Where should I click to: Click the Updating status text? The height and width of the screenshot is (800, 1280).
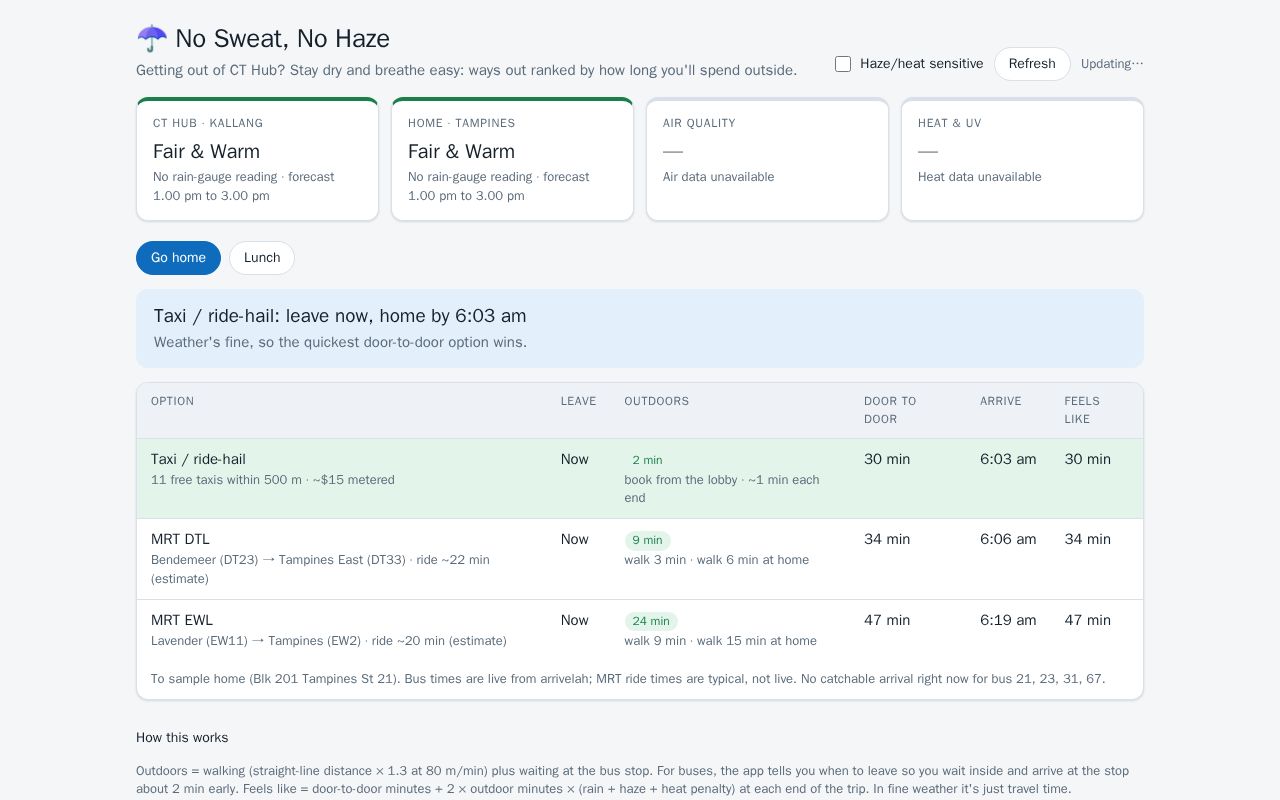[1112, 64]
